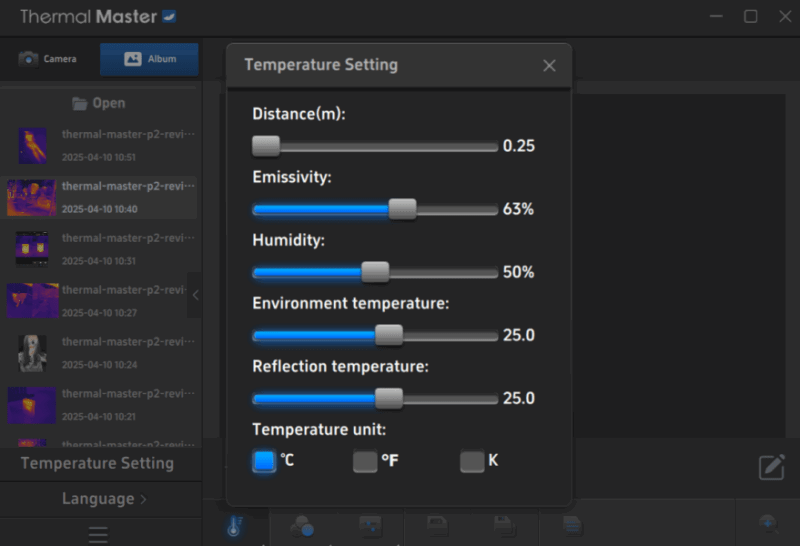This screenshot has height=546, width=800.
Task: Collapse the sidebar with the arrow handle
Action: pyautogui.click(x=195, y=295)
